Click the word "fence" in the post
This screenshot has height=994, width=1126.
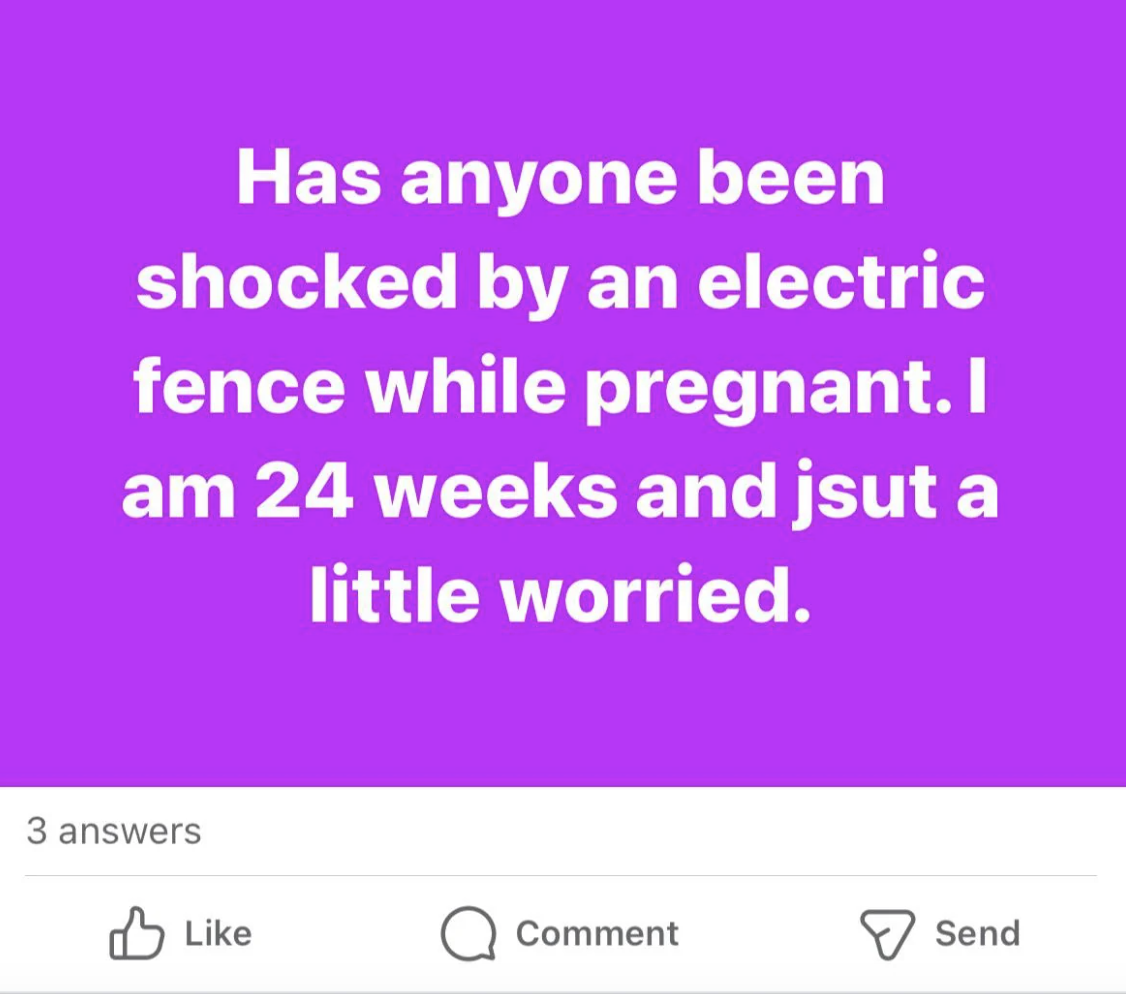click(x=239, y=386)
